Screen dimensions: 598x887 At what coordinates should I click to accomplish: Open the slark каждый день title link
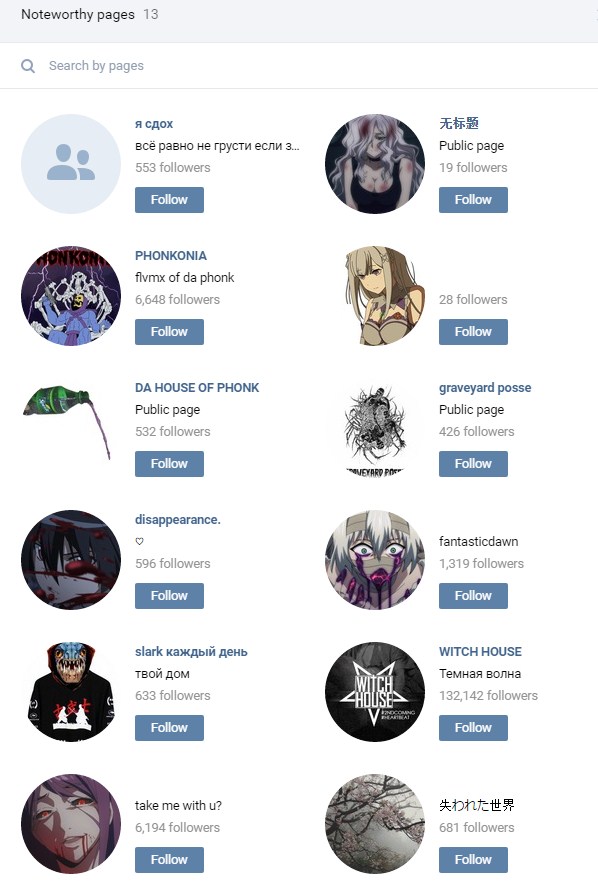[x=191, y=652]
